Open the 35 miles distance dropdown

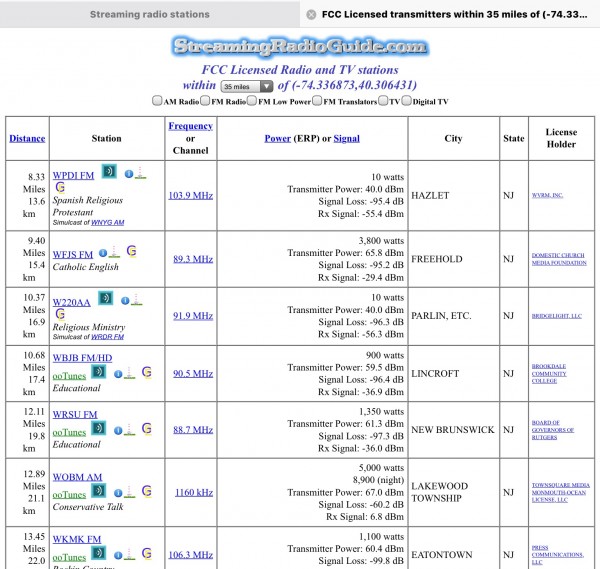[247, 86]
